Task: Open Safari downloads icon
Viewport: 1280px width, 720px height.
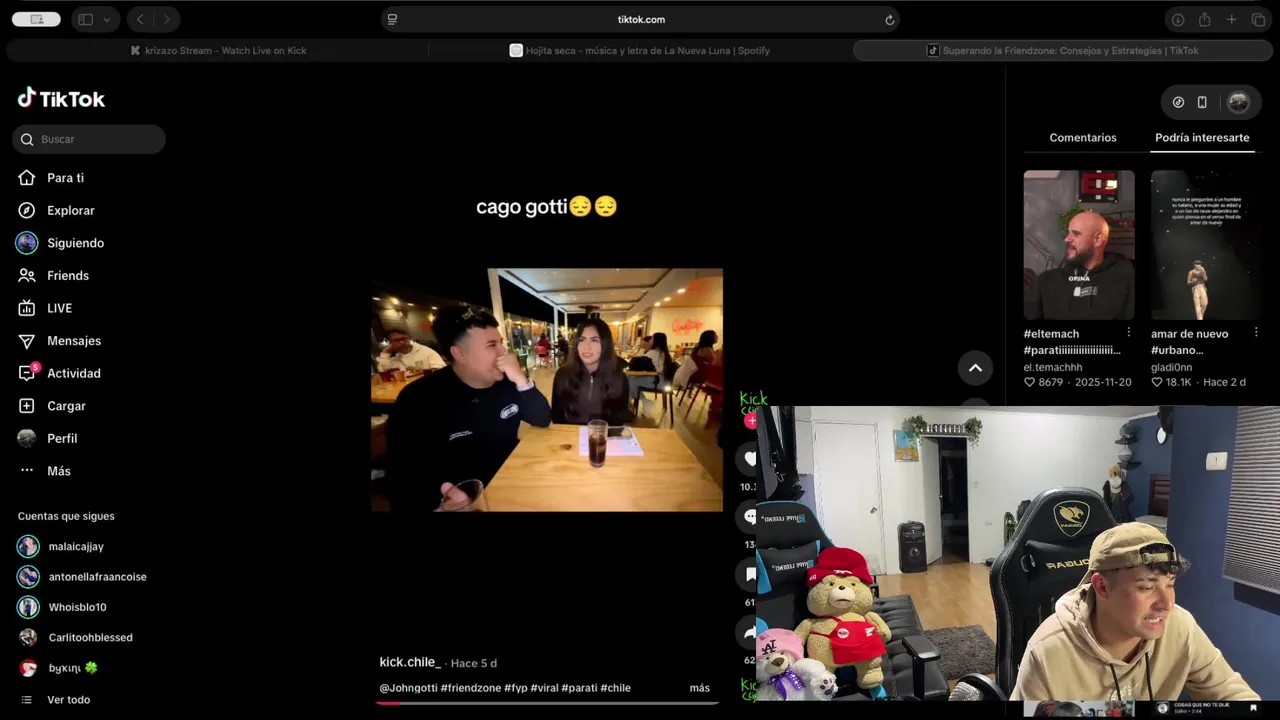Action: [1178, 19]
